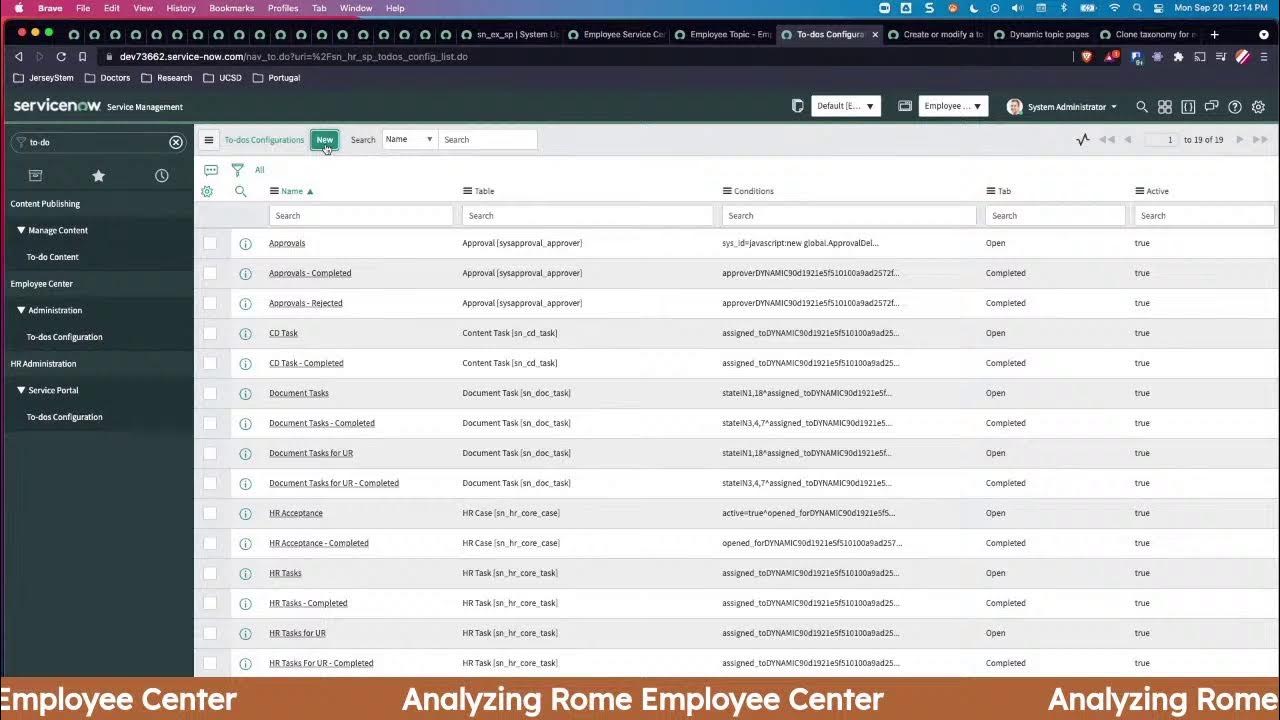The width and height of the screenshot is (1280, 720).
Task: Show navigator favorites star tab
Action: (98, 176)
